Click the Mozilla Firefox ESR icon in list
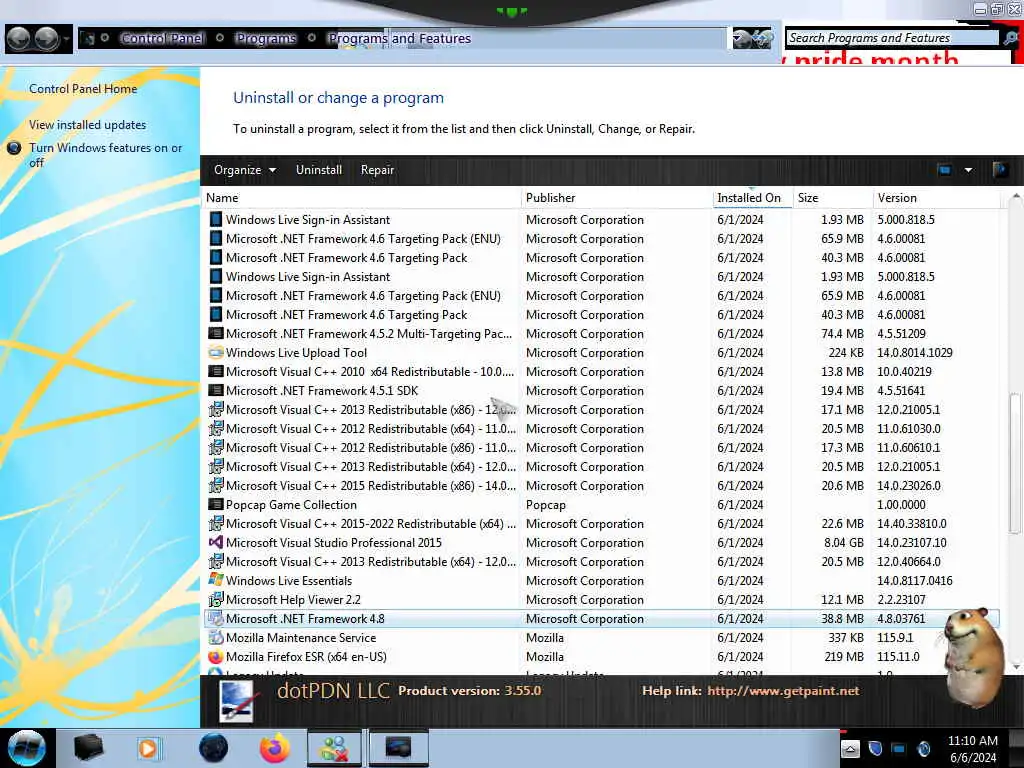The width and height of the screenshot is (1024, 768). pyautogui.click(x=216, y=656)
